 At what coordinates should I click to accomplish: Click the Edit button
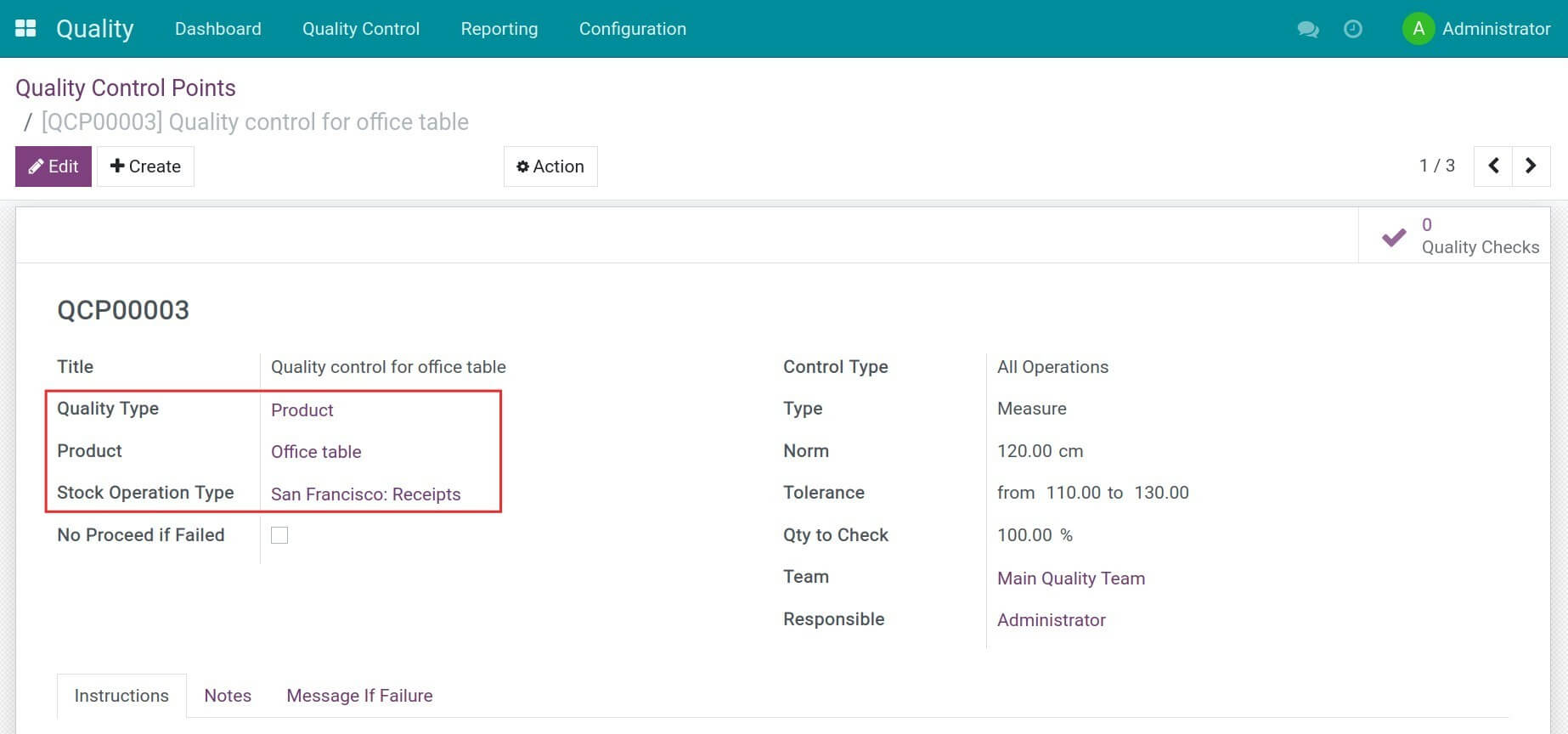[54, 167]
